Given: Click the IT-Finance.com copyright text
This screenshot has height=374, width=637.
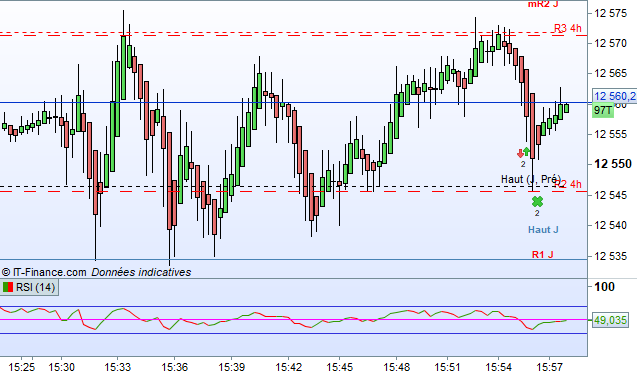Looking at the screenshot, I should click(x=44, y=272).
